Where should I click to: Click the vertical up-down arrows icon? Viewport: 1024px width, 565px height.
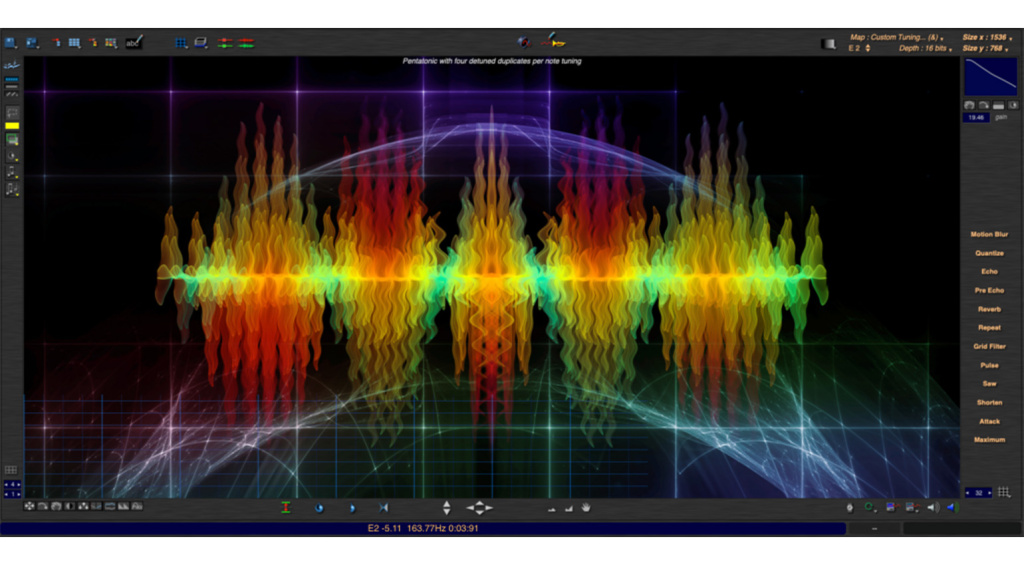pos(447,508)
